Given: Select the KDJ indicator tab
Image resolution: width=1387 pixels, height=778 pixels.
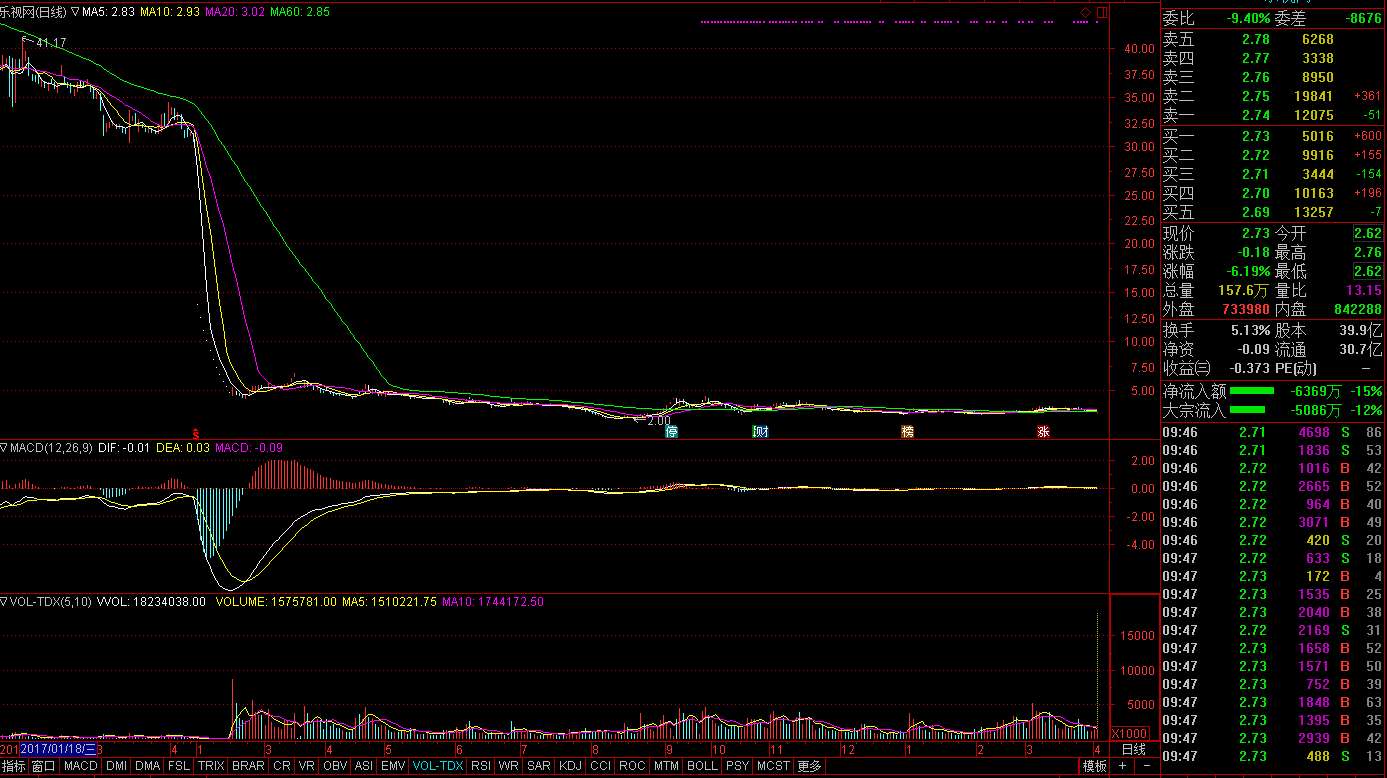Looking at the screenshot, I should [x=570, y=766].
